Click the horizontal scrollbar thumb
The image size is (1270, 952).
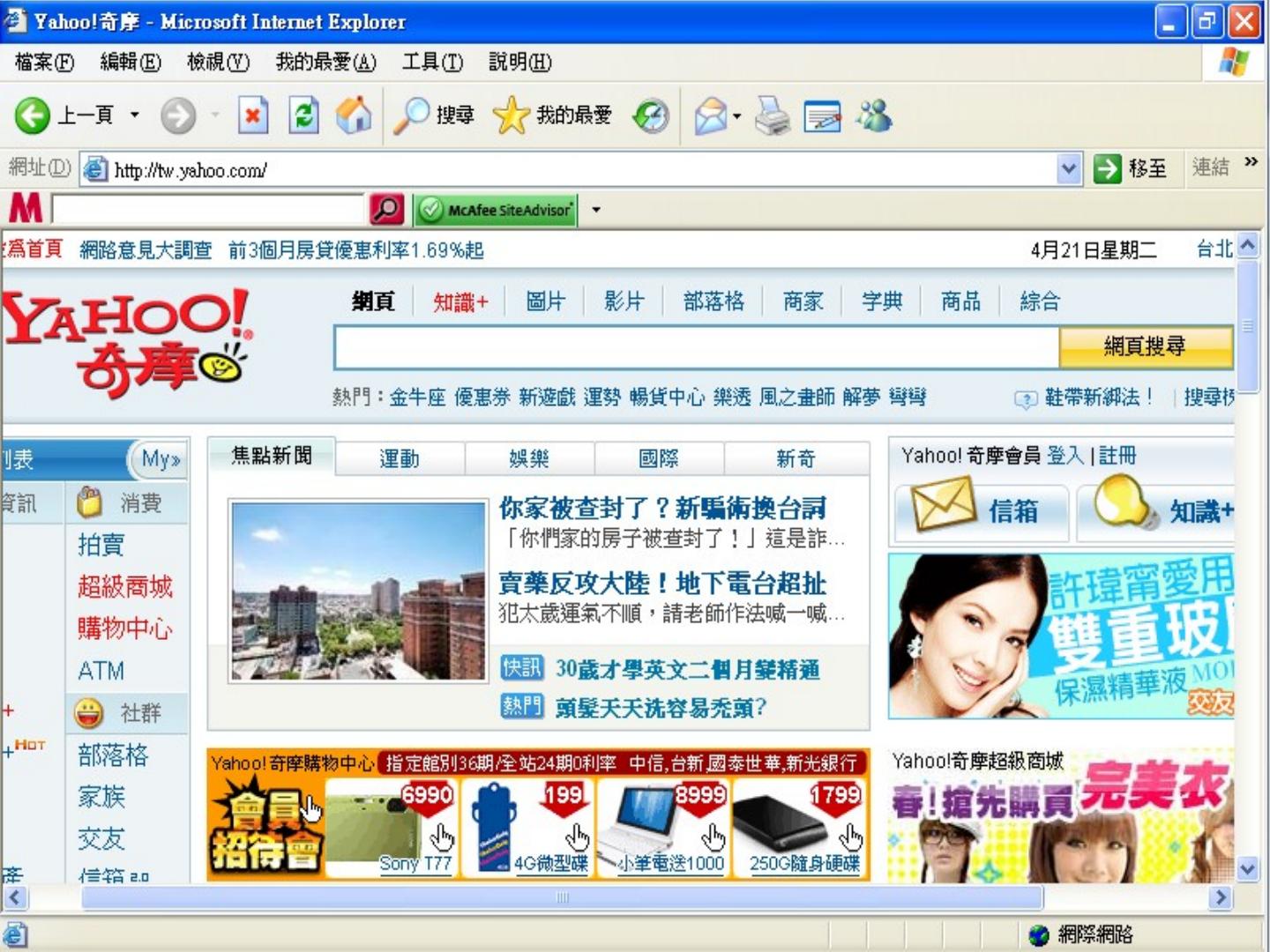pyautogui.click(x=562, y=897)
